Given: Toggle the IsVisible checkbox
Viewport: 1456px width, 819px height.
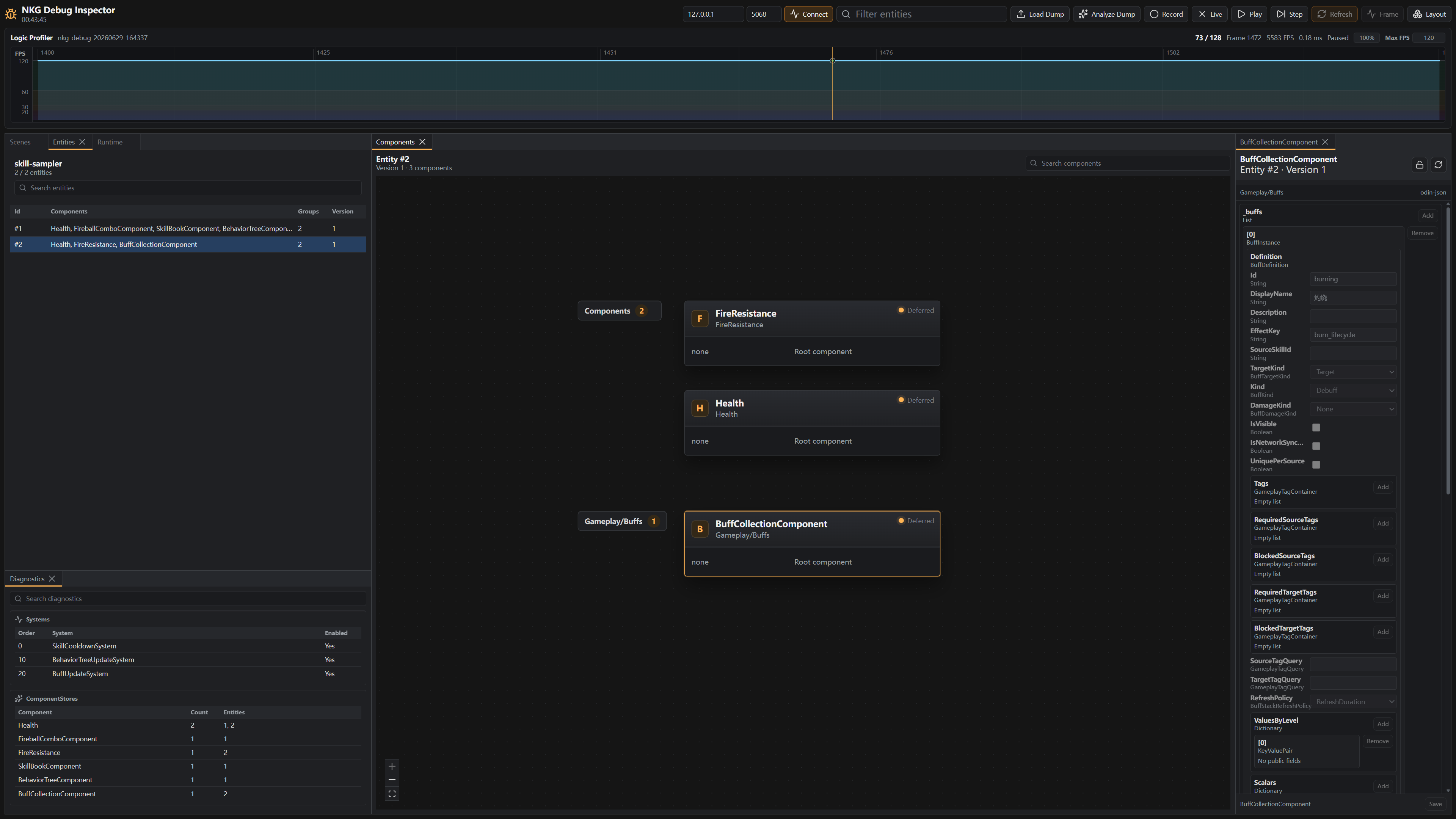Looking at the screenshot, I should click(x=1316, y=428).
